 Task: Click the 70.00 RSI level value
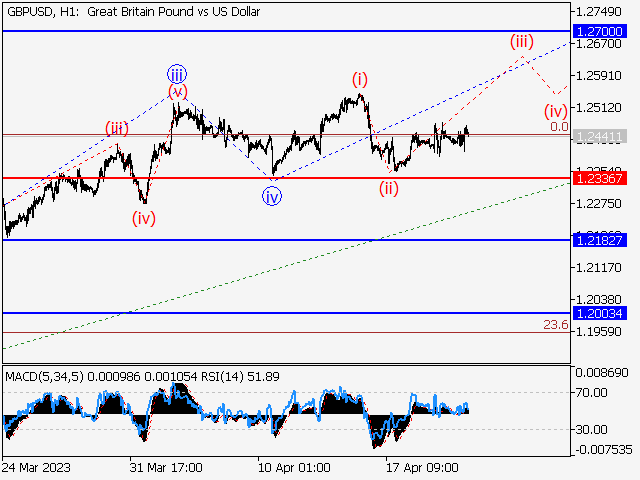pyautogui.click(x=591, y=393)
